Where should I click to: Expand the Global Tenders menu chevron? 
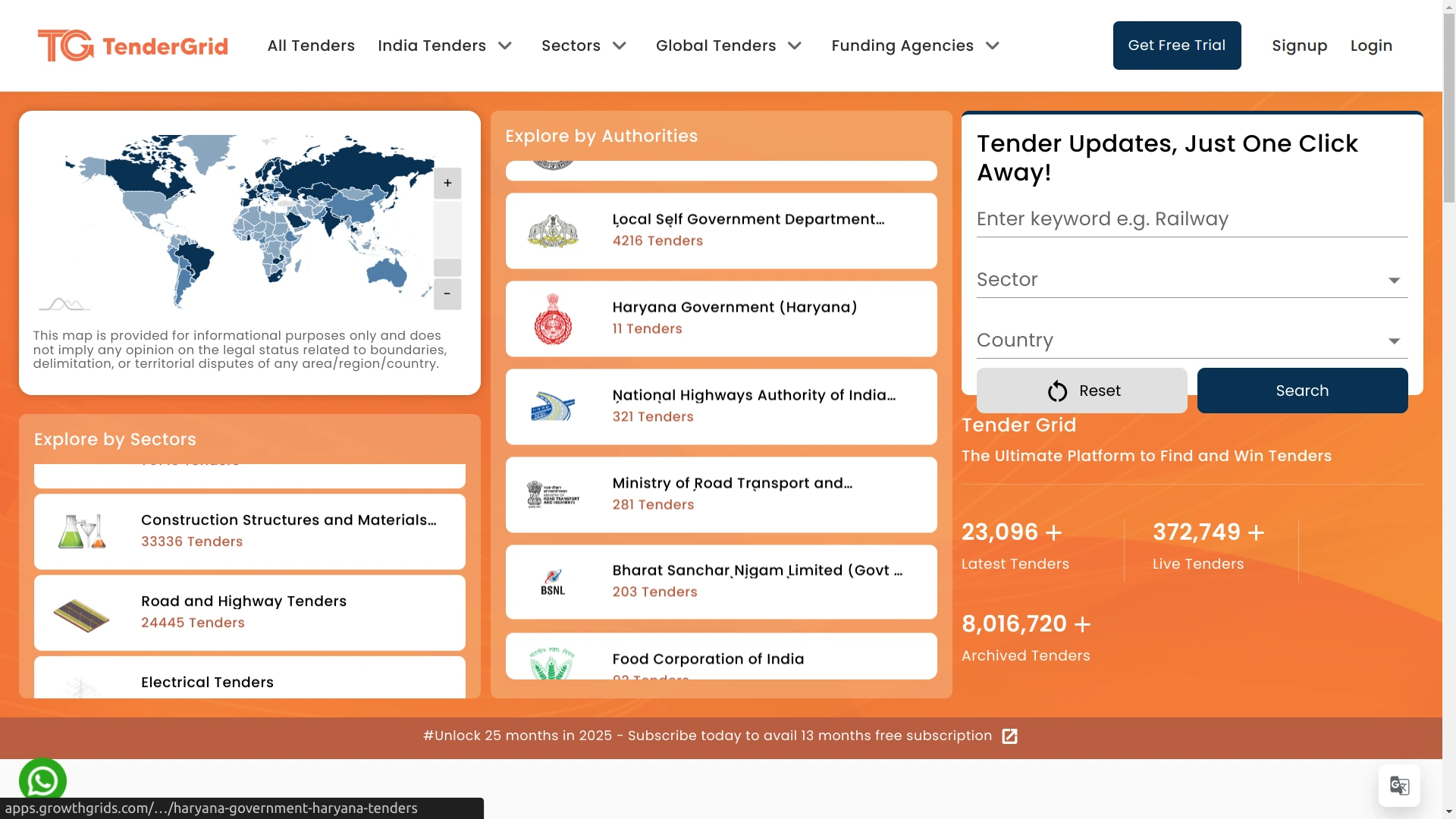pos(795,45)
